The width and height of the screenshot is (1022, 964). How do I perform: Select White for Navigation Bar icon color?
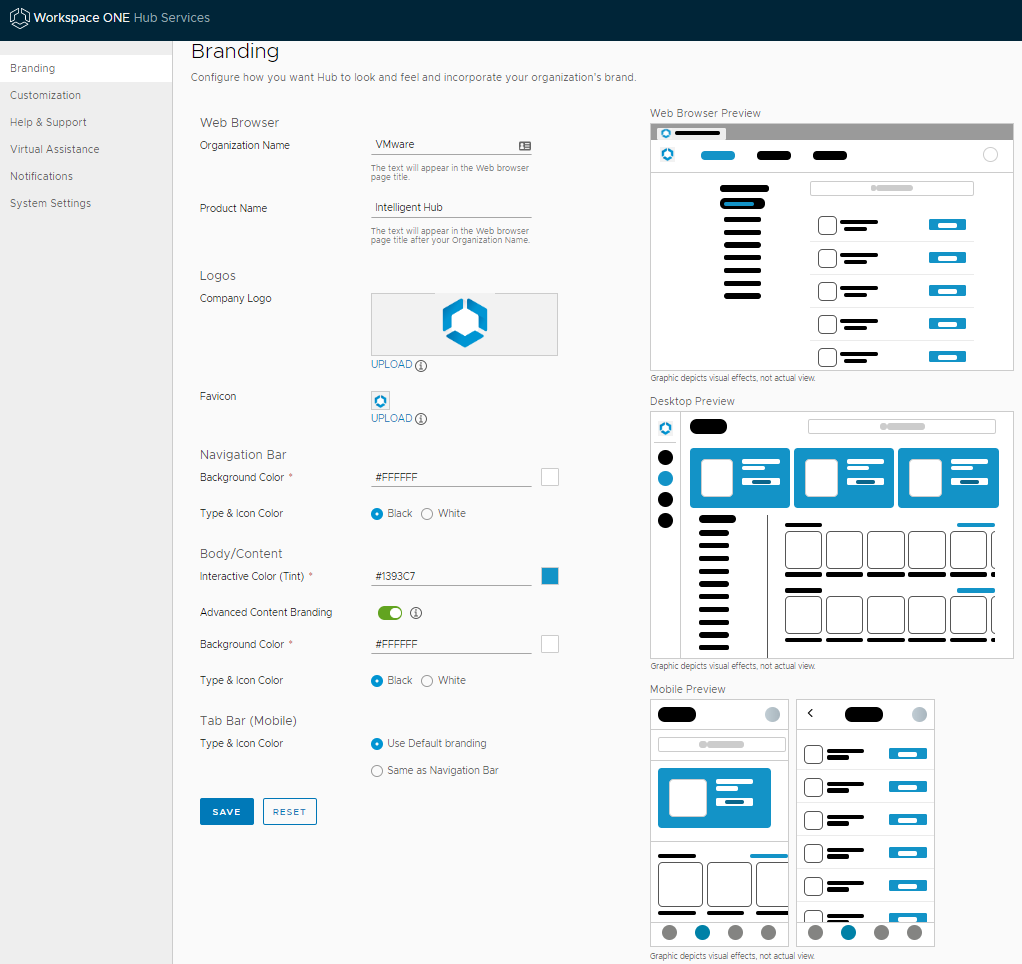(427, 514)
